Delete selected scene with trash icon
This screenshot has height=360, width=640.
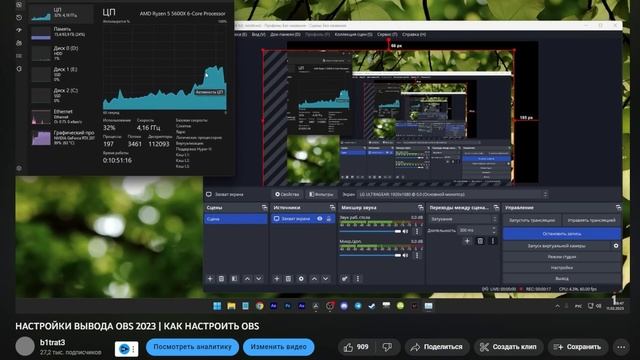pos(221,279)
